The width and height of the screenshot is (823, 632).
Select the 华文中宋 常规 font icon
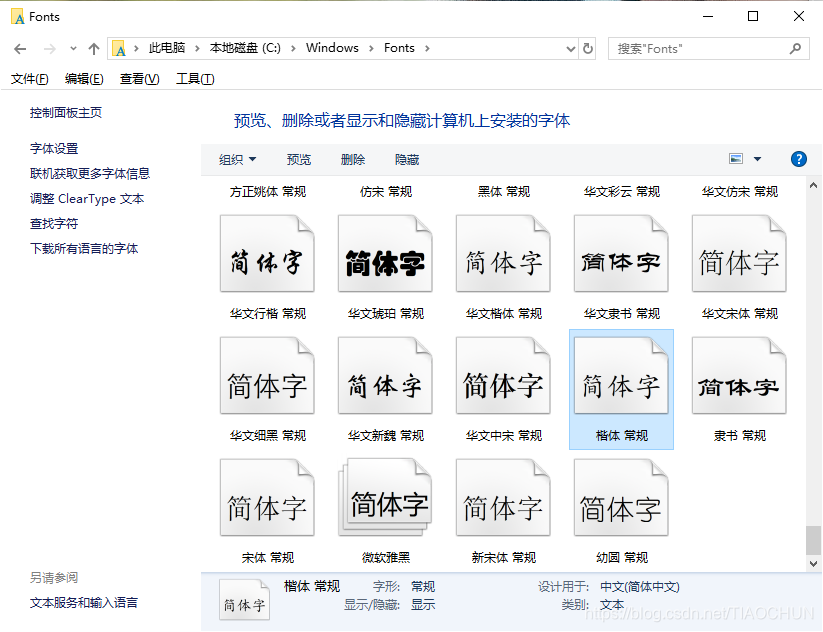[x=503, y=375]
